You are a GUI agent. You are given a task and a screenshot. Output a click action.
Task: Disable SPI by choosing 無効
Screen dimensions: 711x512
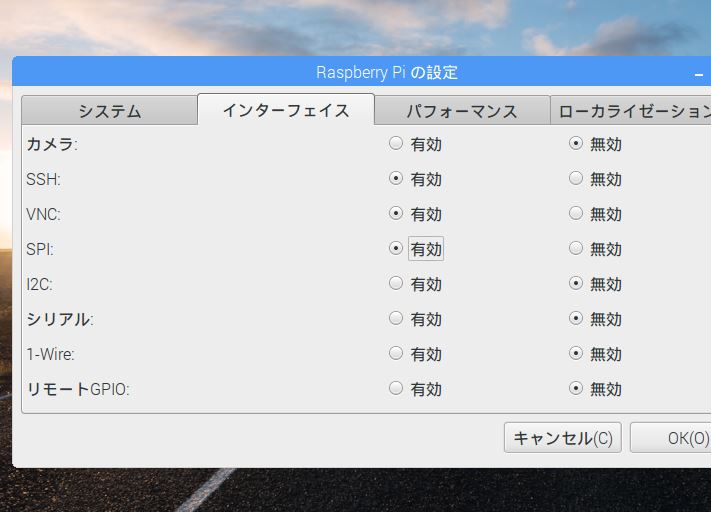click(576, 249)
